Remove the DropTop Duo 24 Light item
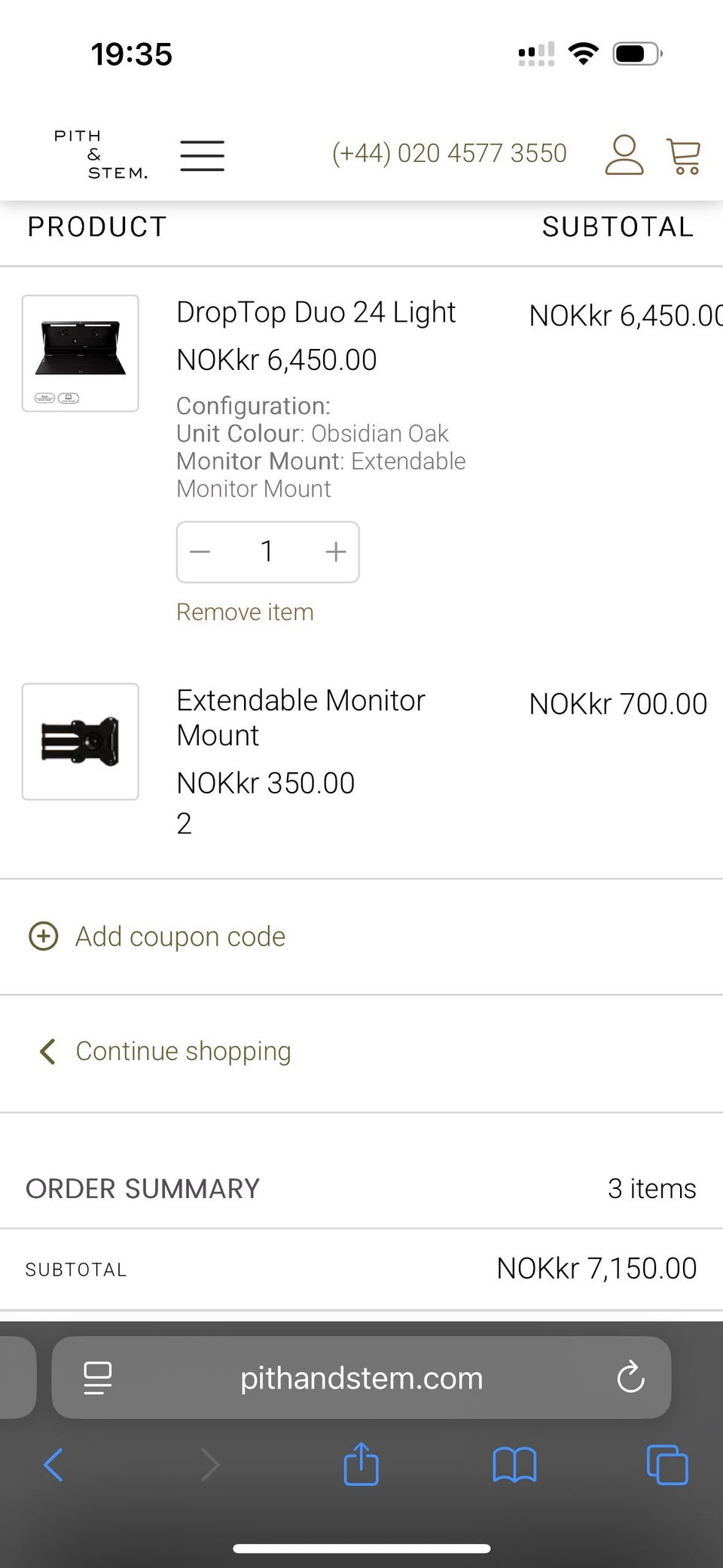Image resolution: width=723 pixels, height=1568 pixels. [x=245, y=612]
